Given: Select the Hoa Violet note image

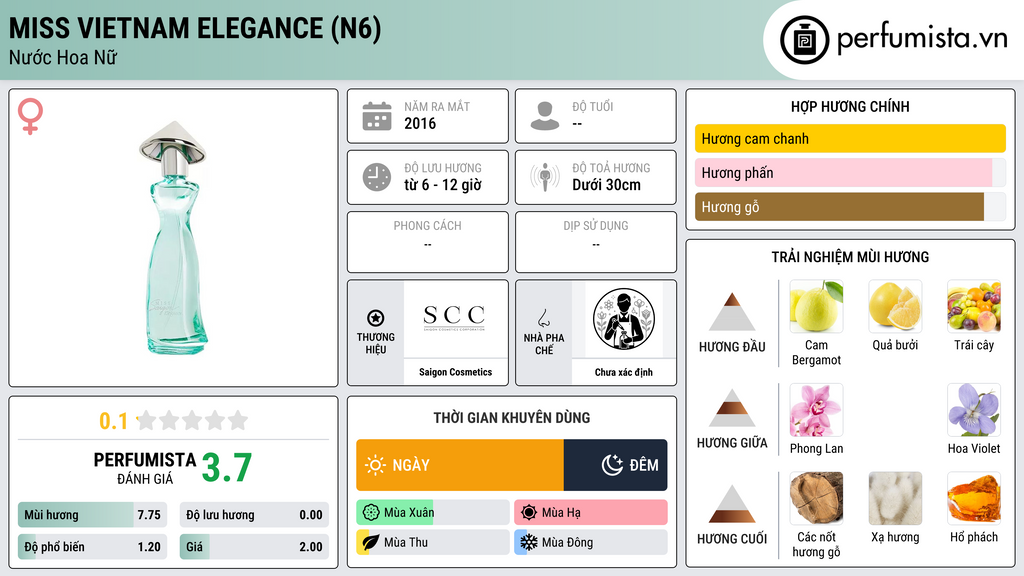Looking at the screenshot, I should pyautogui.click(x=974, y=409).
